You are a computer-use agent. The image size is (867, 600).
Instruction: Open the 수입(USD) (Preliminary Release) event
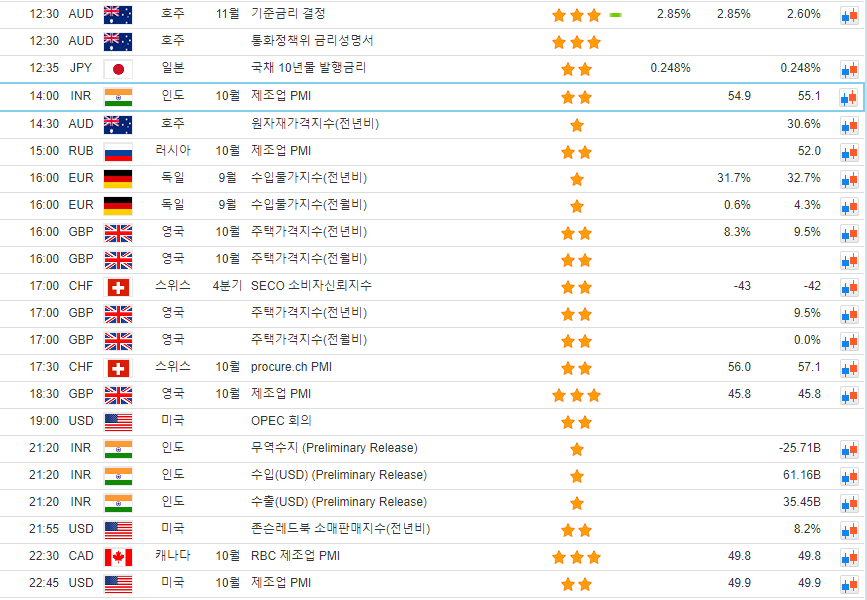(338, 475)
